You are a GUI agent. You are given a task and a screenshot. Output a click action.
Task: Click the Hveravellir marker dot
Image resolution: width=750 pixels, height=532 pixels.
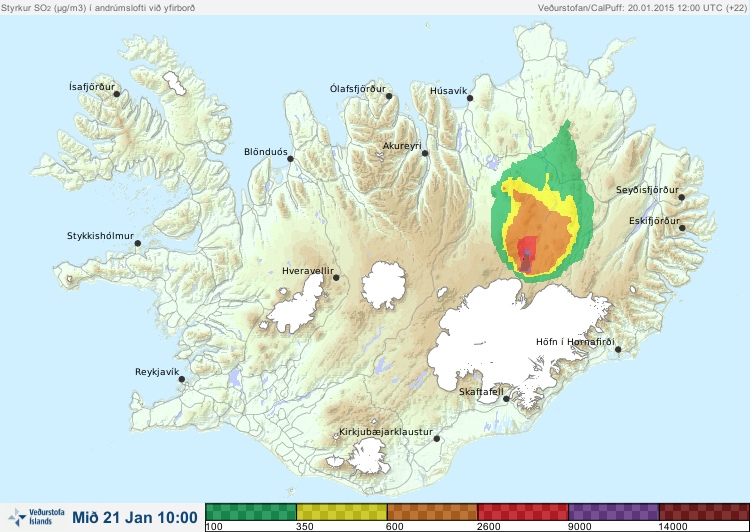pyautogui.click(x=336, y=277)
